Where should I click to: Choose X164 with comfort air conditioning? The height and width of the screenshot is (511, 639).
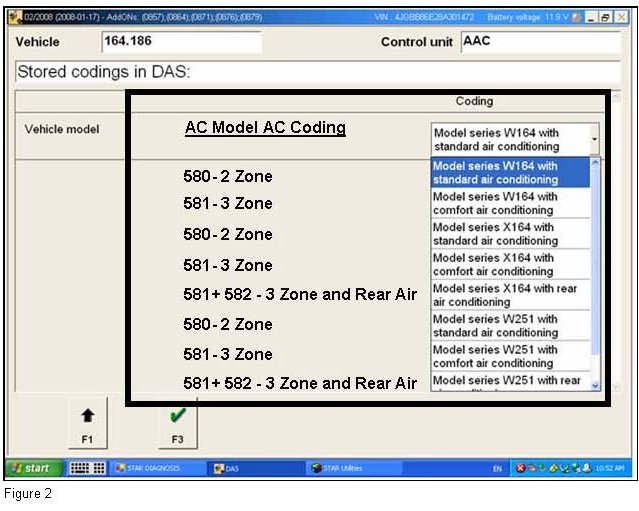point(511,265)
